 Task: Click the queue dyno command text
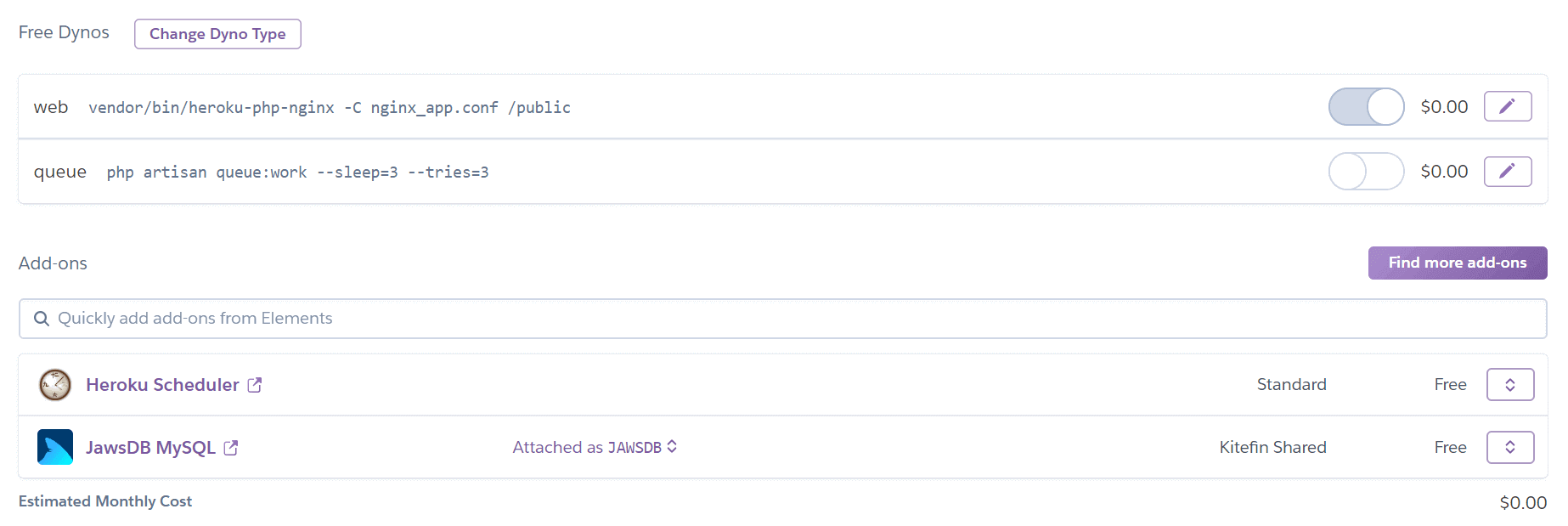[x=297, y=173]
